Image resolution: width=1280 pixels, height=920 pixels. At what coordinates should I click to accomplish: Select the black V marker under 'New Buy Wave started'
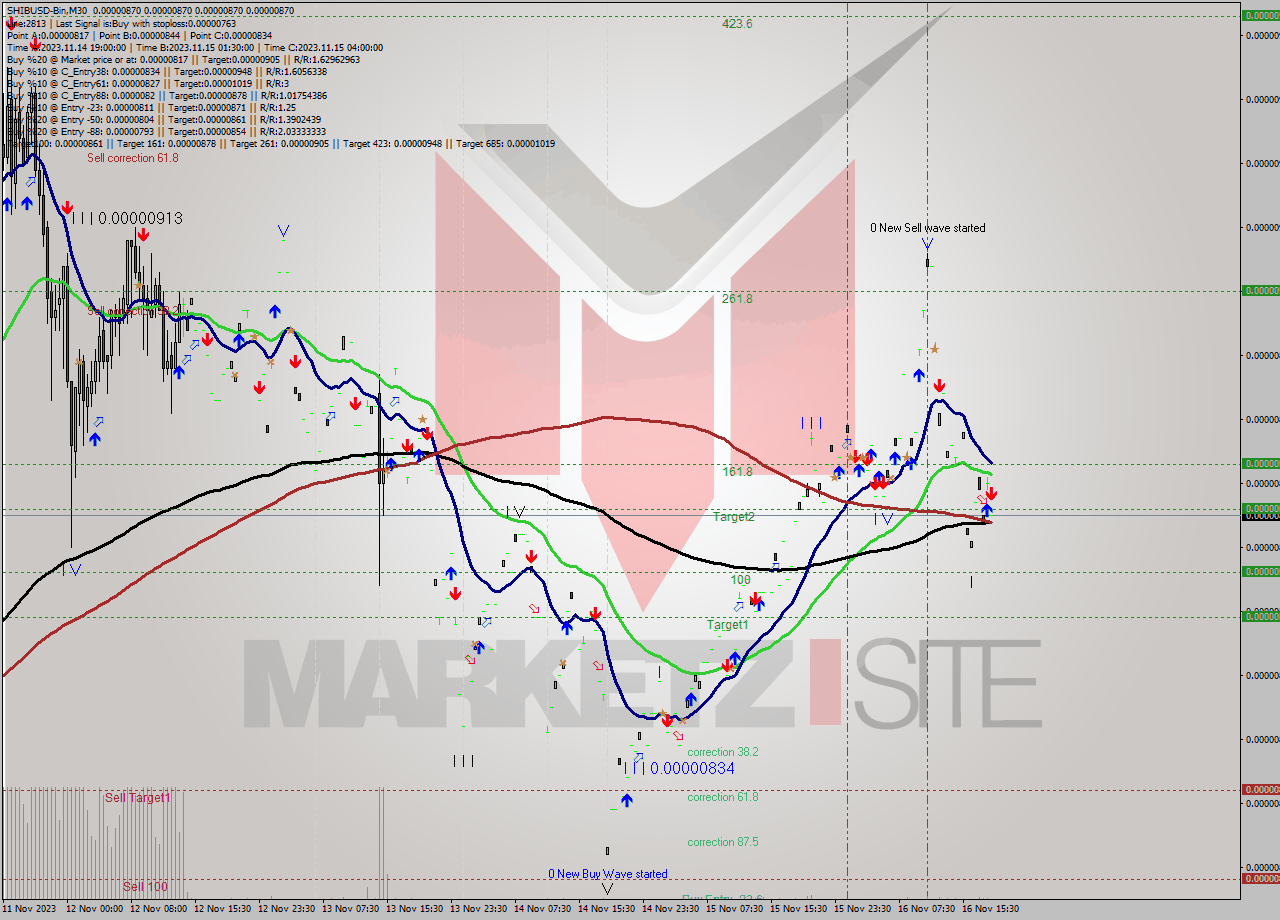607,888
